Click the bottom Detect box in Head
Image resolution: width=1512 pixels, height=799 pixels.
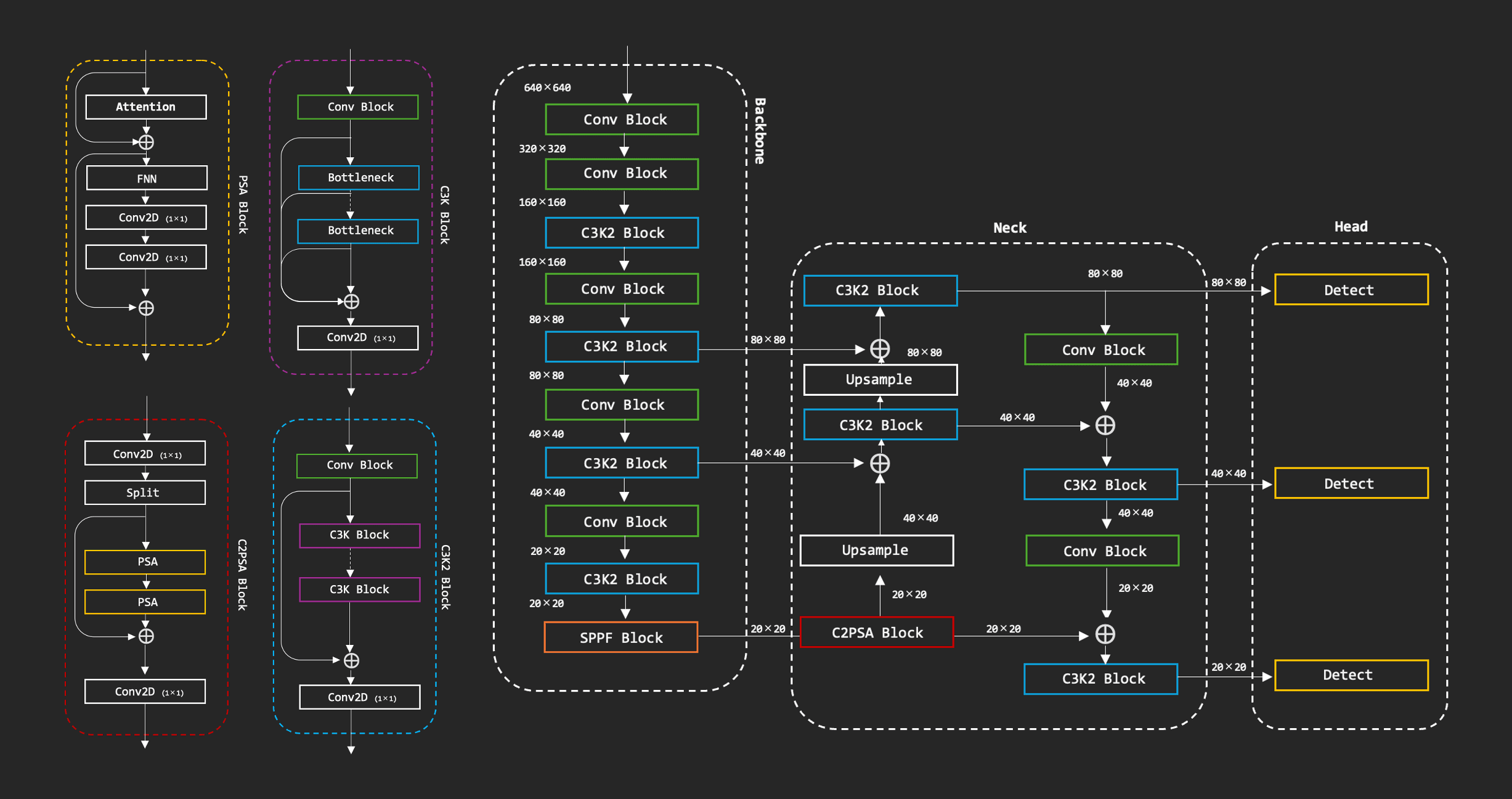click(x=1351, y=675)
